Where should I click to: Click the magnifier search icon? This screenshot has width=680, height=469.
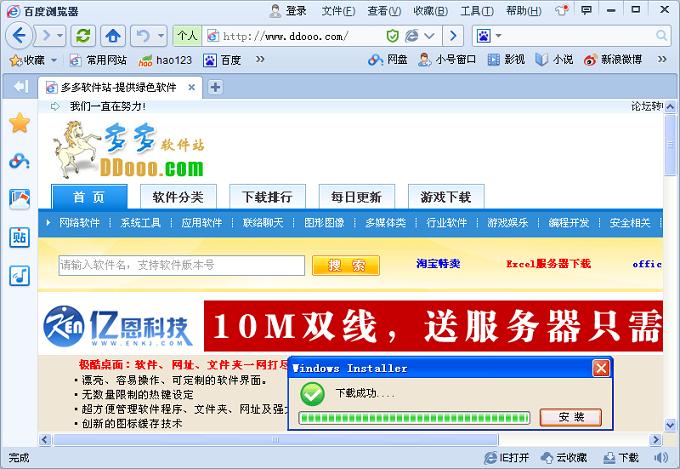coord(661,36)
